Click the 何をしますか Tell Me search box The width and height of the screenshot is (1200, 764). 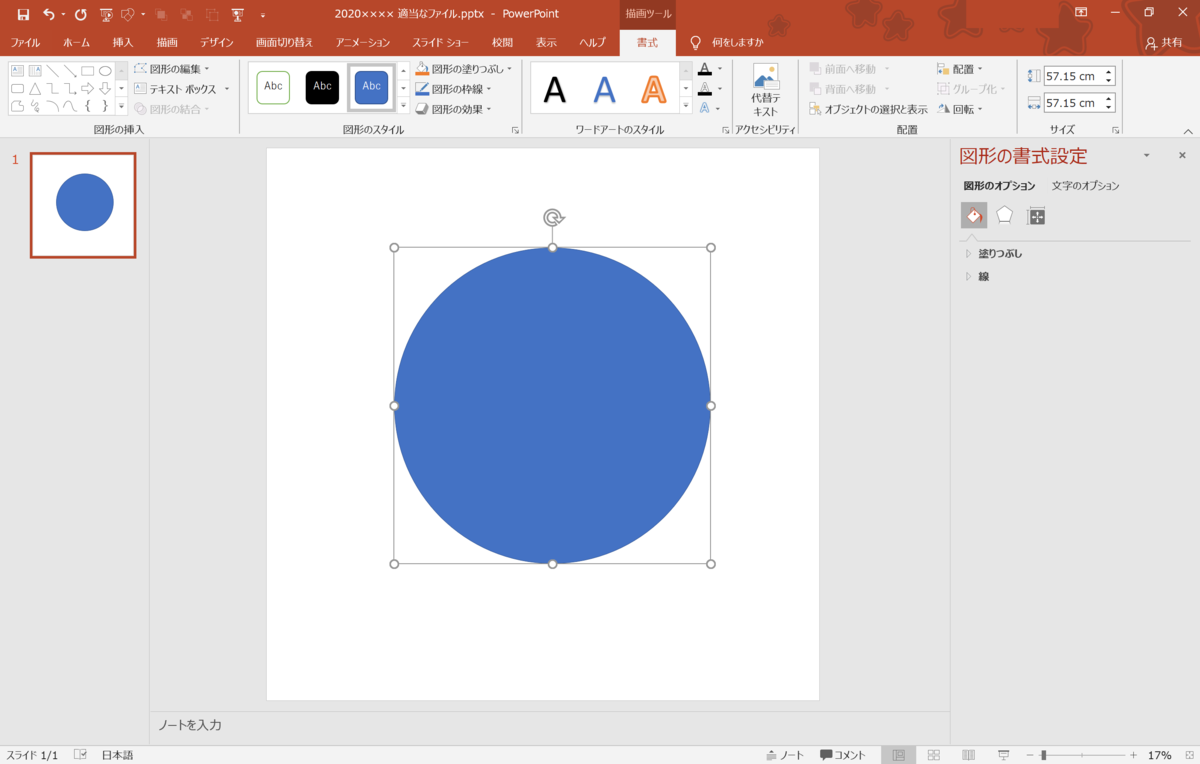click(x=738, y=43)
